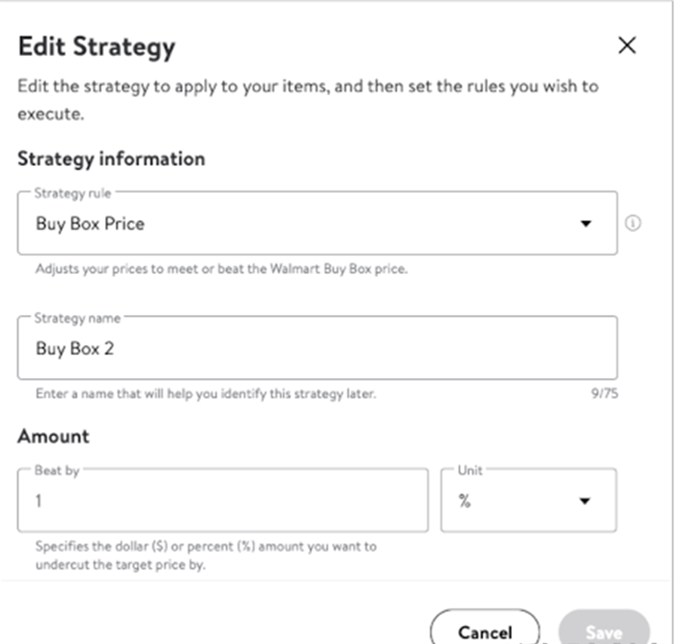676x644 pixels.
Task: Click the Walmart Buy Box helper text
Action: tap(222, 269)
